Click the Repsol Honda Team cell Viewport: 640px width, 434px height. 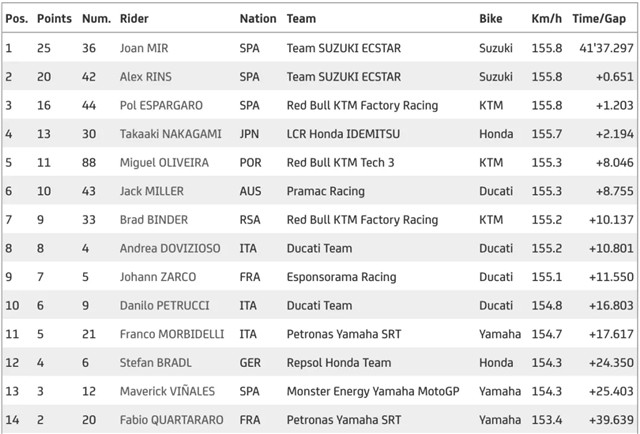tap(339, 363)
